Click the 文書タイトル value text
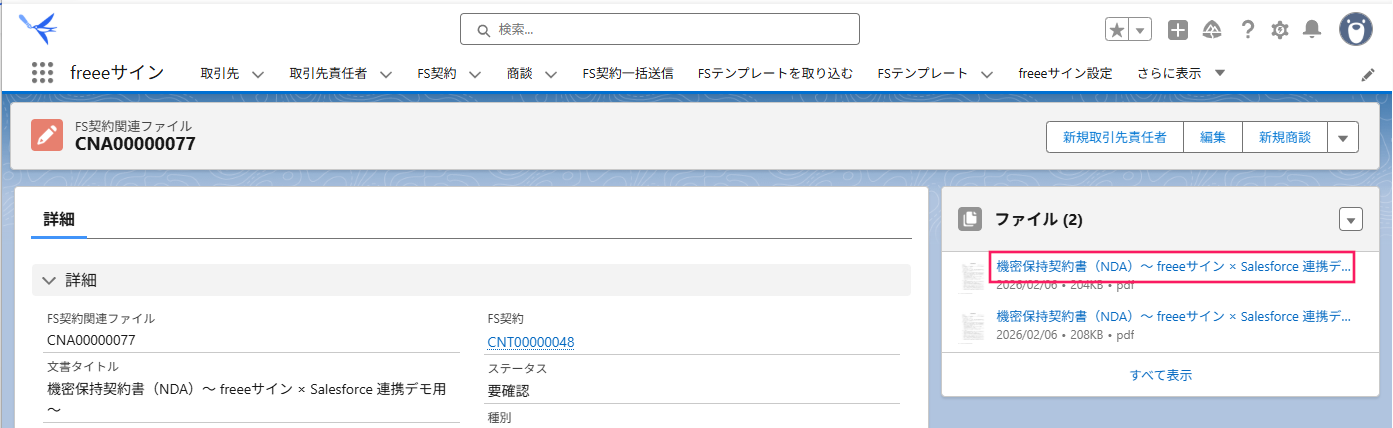The image size is (1393, 428). click(x=247, y=399)
